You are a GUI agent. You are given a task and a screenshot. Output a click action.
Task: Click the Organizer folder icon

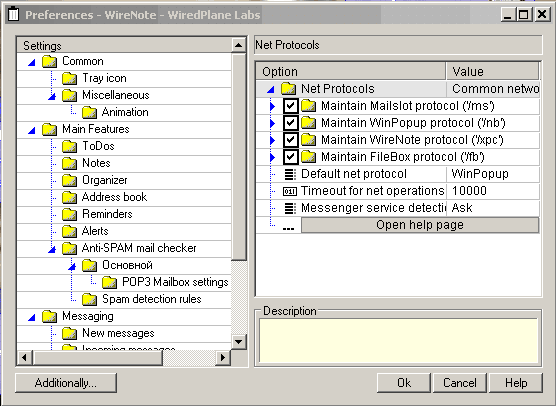click(x=70, y=180)
